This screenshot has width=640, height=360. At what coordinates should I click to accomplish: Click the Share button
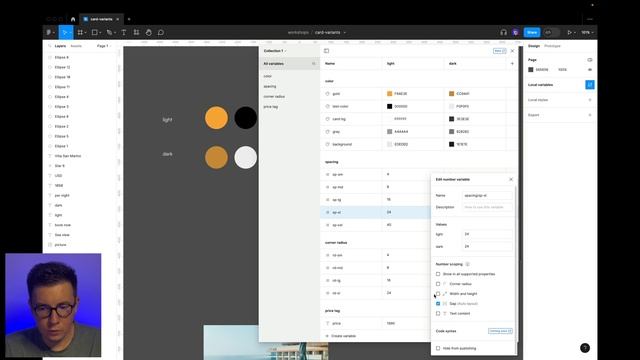pos(532,32)
